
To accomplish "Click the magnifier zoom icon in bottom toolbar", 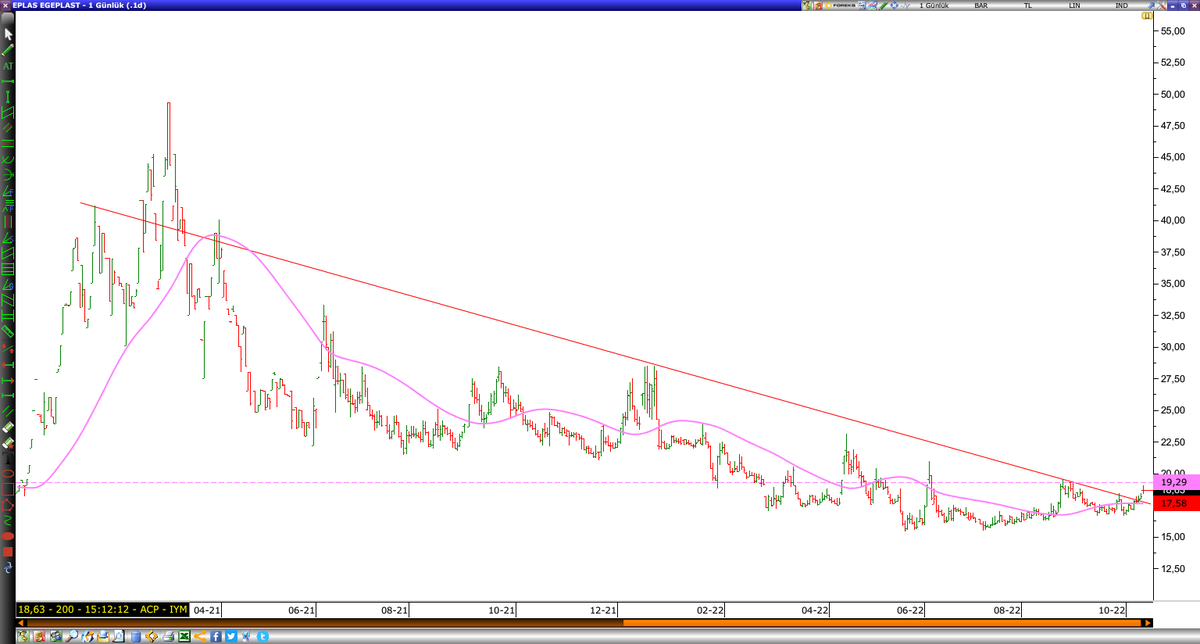I will coord(71,636).
